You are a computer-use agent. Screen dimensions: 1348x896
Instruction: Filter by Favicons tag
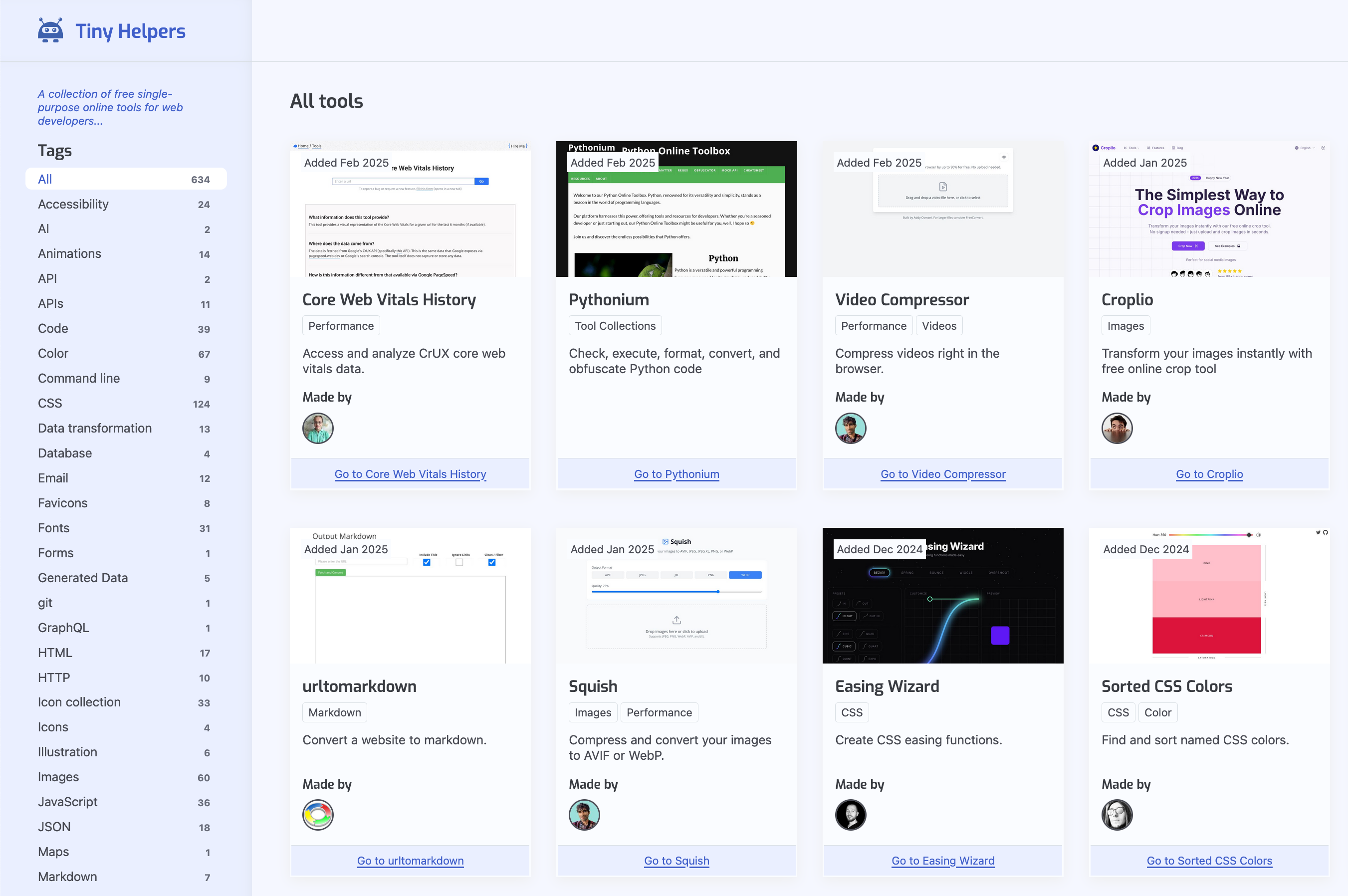126,503
